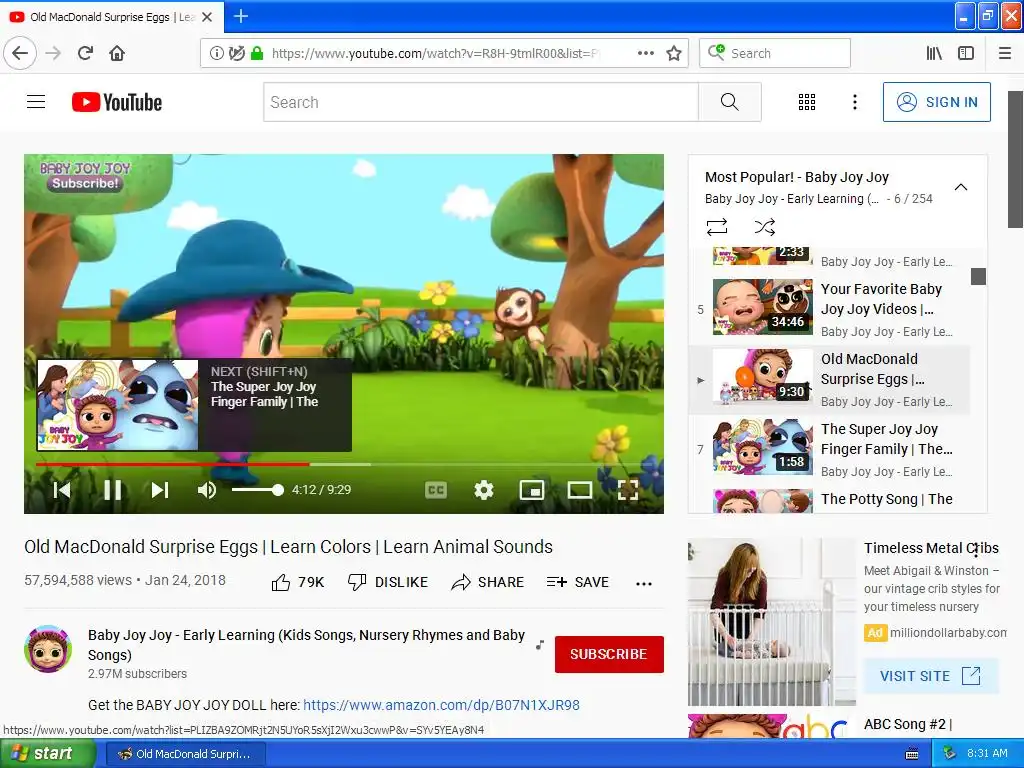Open Baby Joy Joy channel name link
1024x768 pixels.
pos(306,645)
